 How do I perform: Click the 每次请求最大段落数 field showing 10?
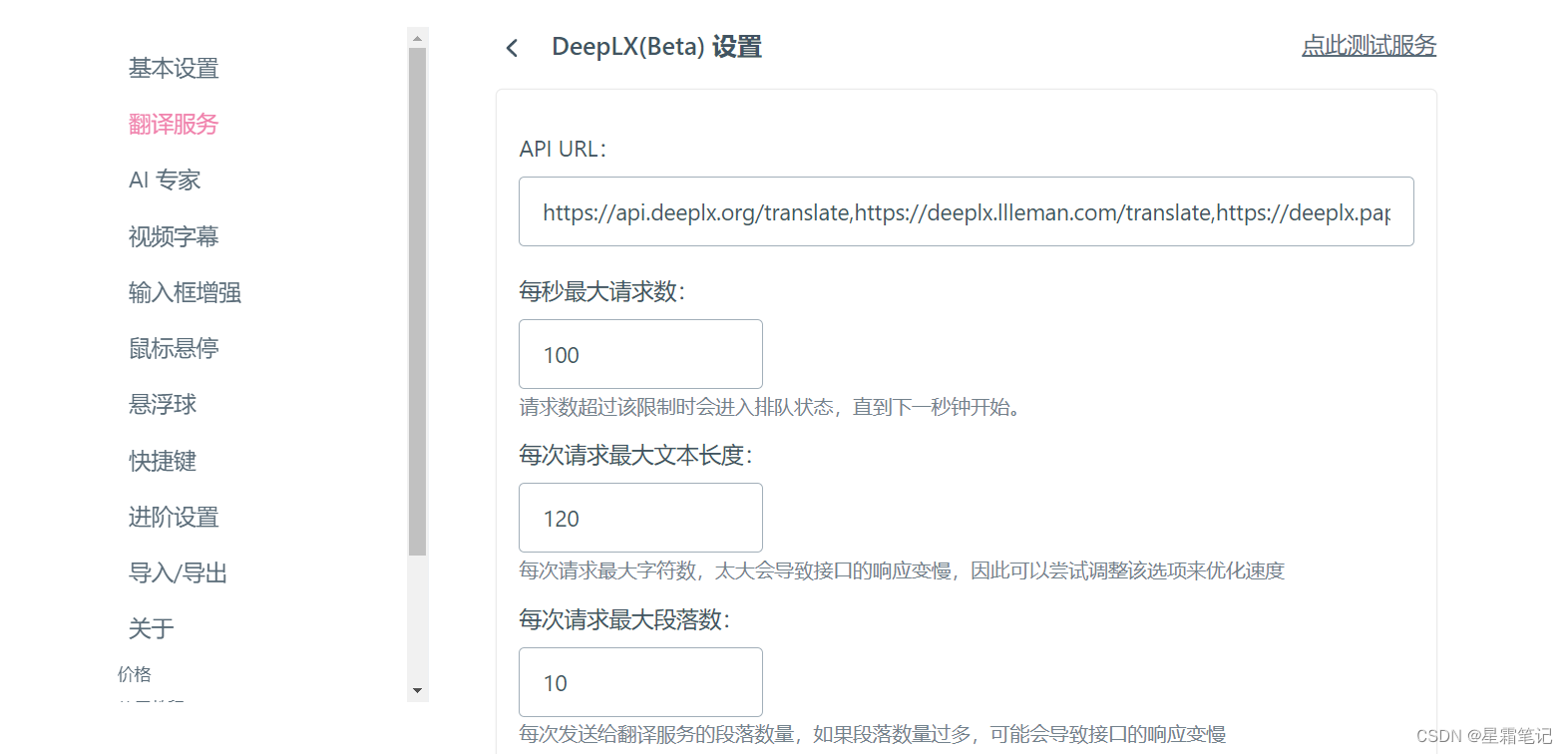tap(640, 682)
